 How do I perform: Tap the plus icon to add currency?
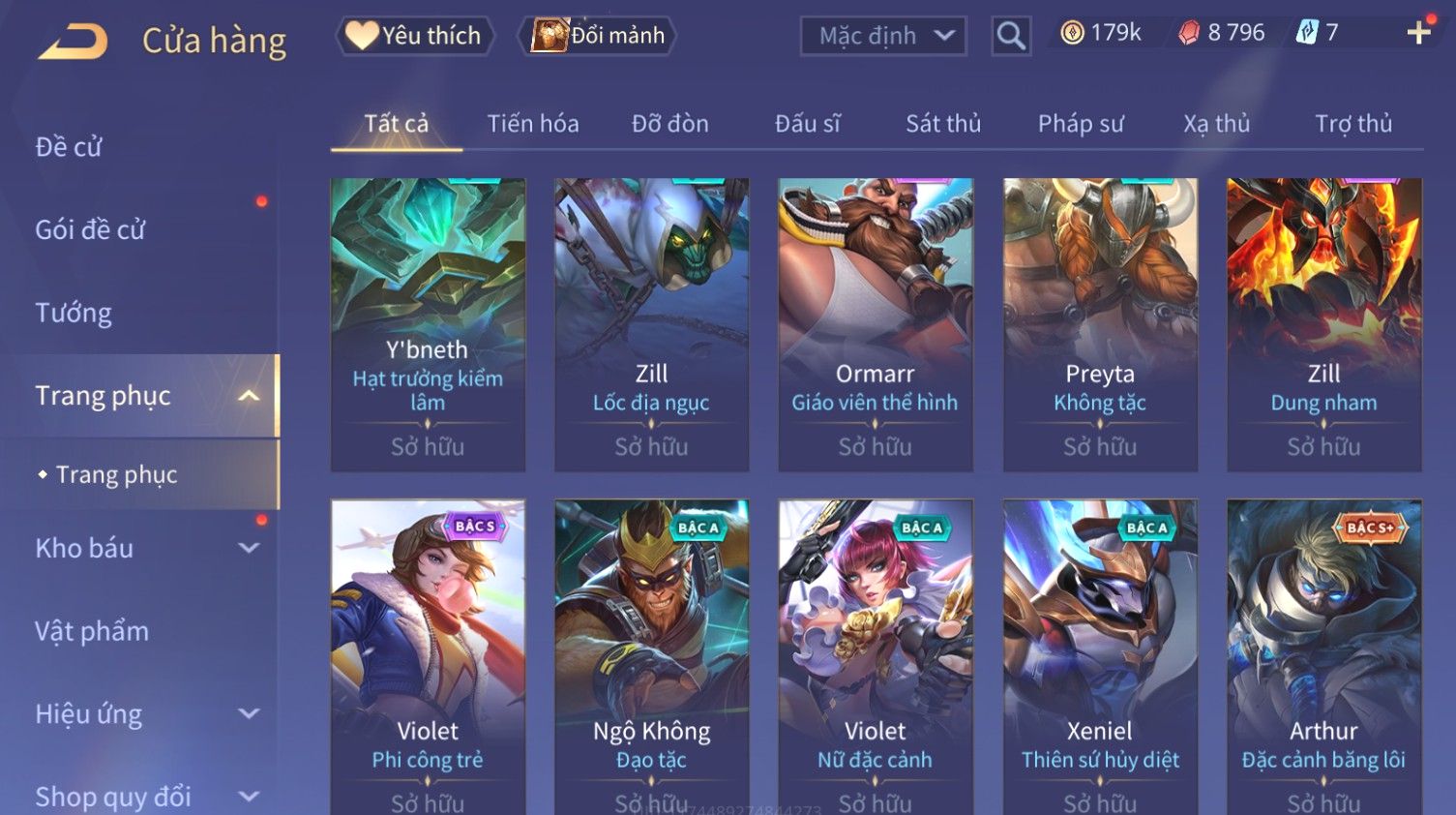(1419, 33)
